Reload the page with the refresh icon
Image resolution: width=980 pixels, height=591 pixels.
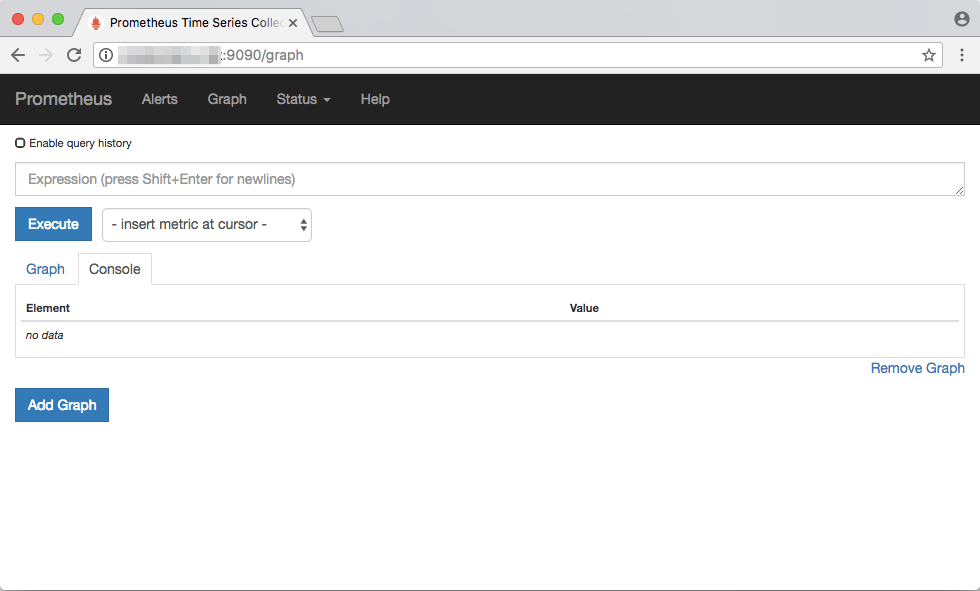74,55
